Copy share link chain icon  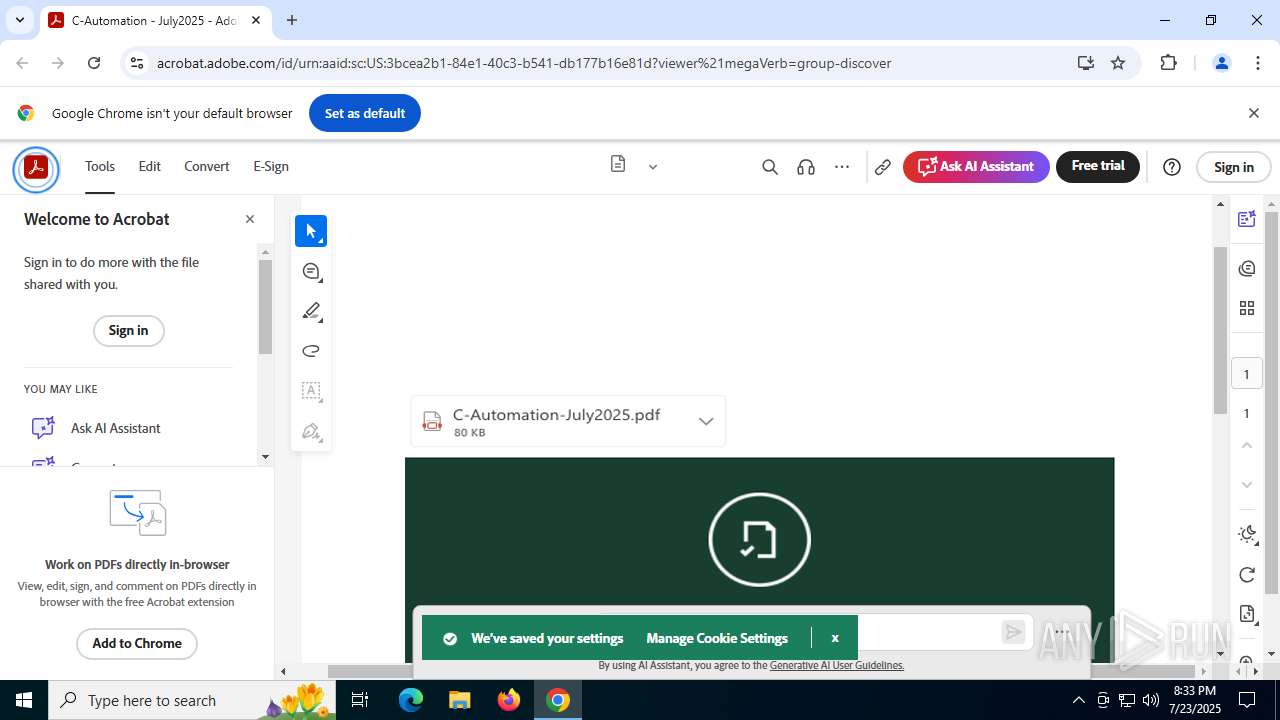882,167
